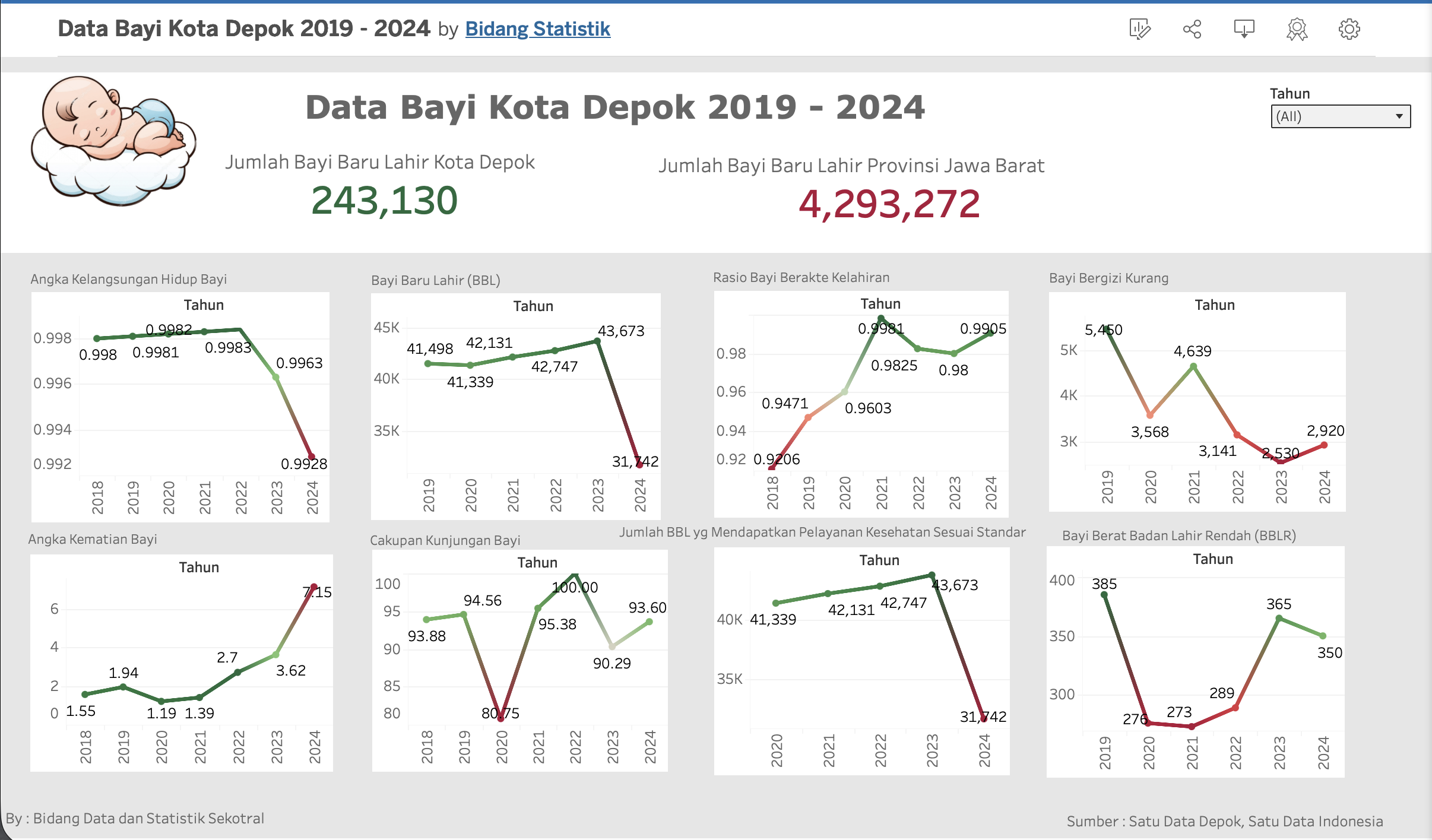Click the edit viz pencil icon

[1139, 29]
